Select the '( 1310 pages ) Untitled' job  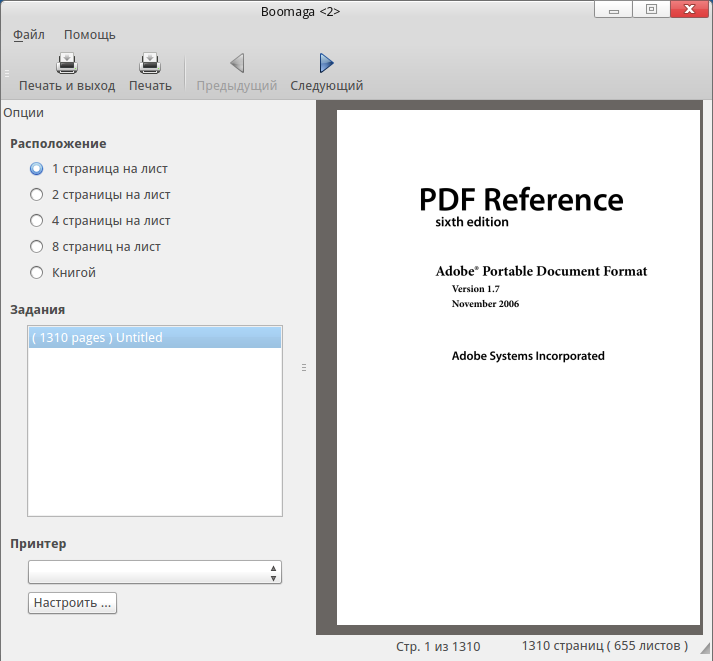[155, 337]
